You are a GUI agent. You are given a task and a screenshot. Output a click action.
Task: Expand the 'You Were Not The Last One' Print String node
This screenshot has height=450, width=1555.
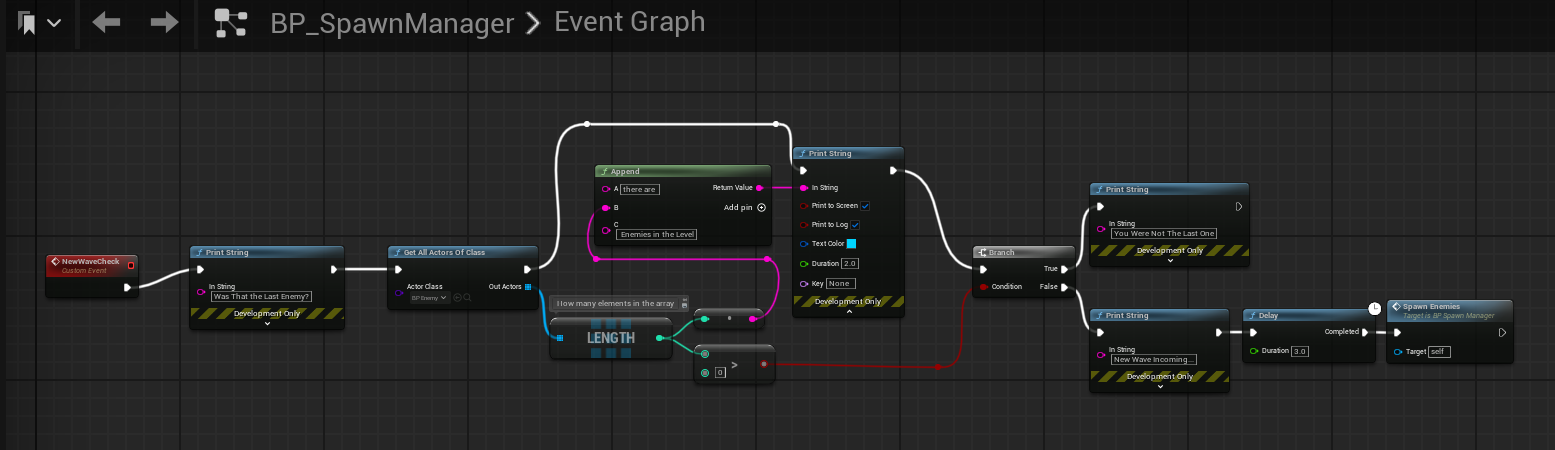1170,260
